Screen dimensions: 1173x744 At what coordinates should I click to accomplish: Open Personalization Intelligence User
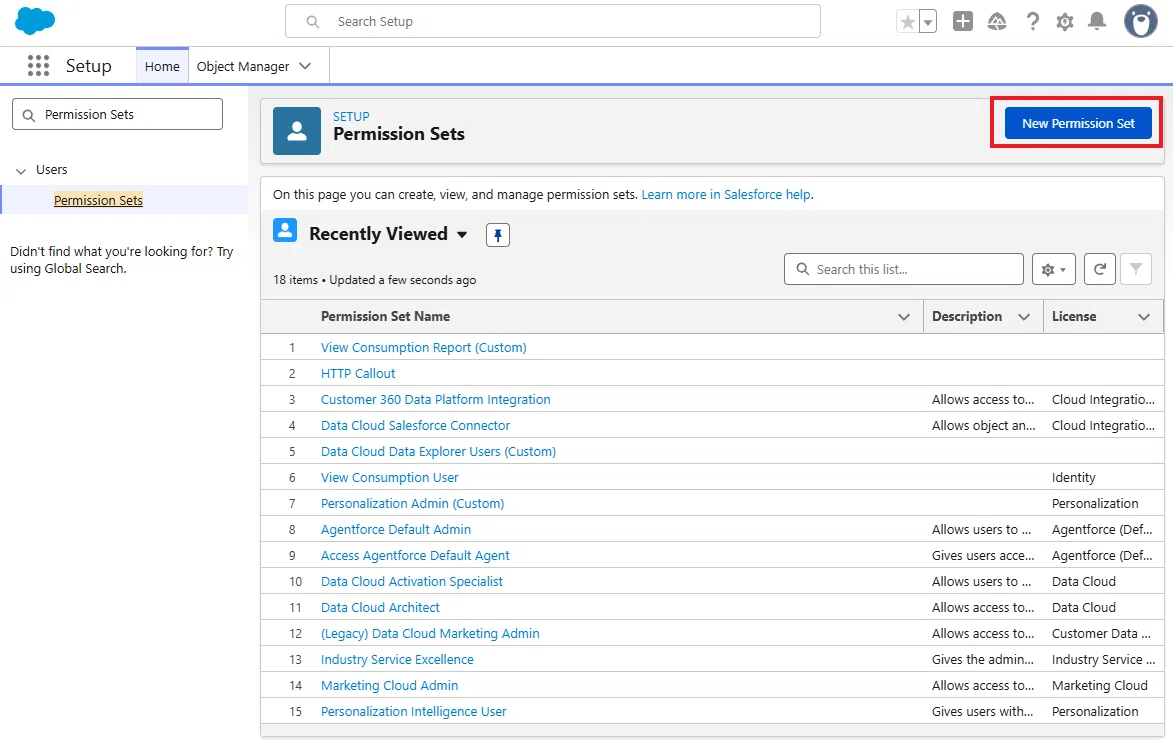(414, 712)
